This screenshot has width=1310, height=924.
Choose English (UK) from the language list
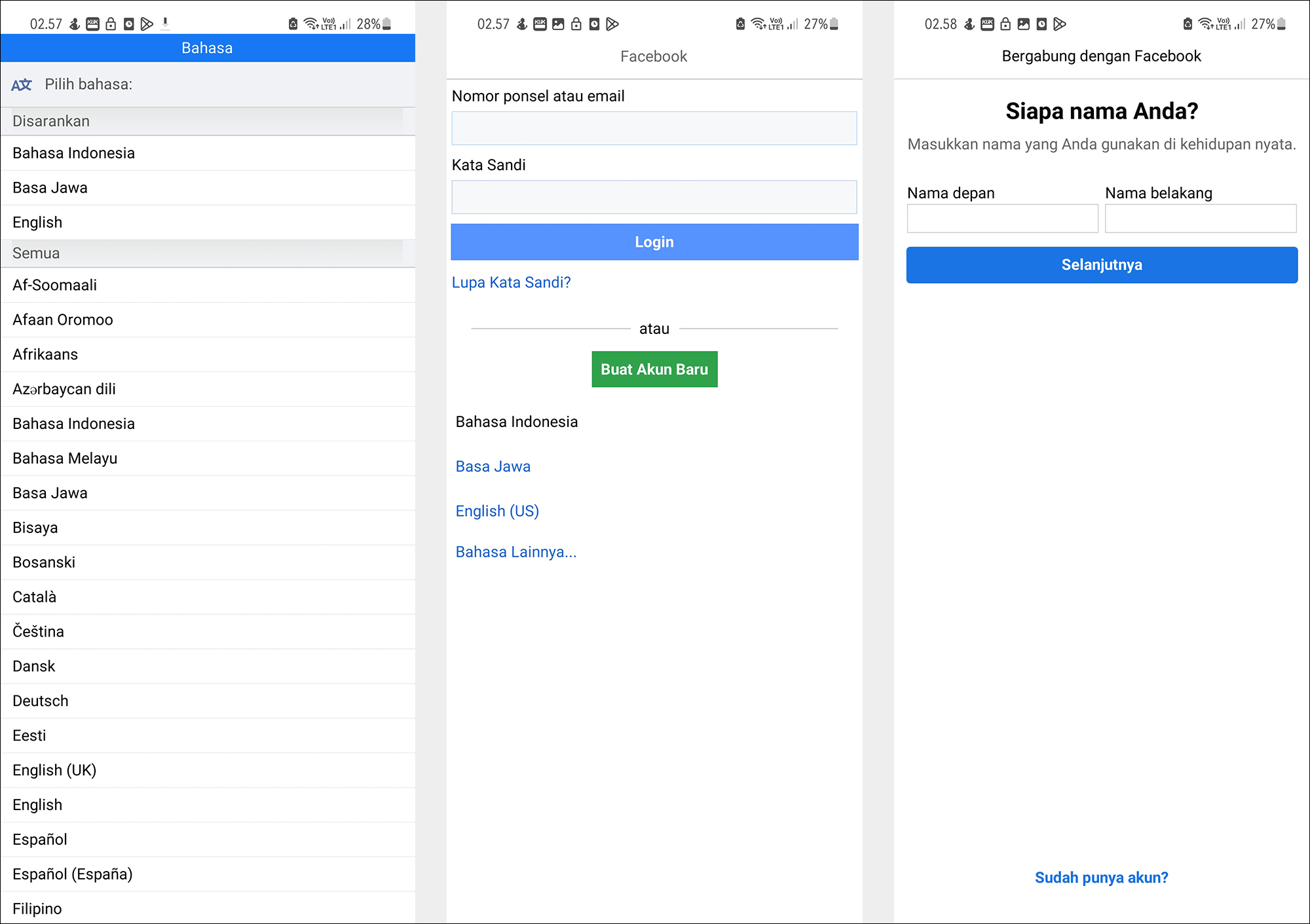tap(54, 770)
